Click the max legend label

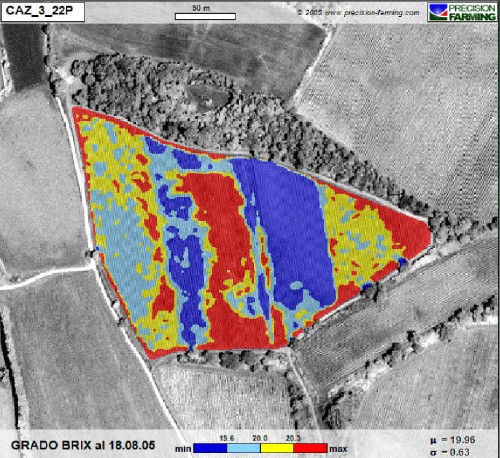[x=338, y=449]
